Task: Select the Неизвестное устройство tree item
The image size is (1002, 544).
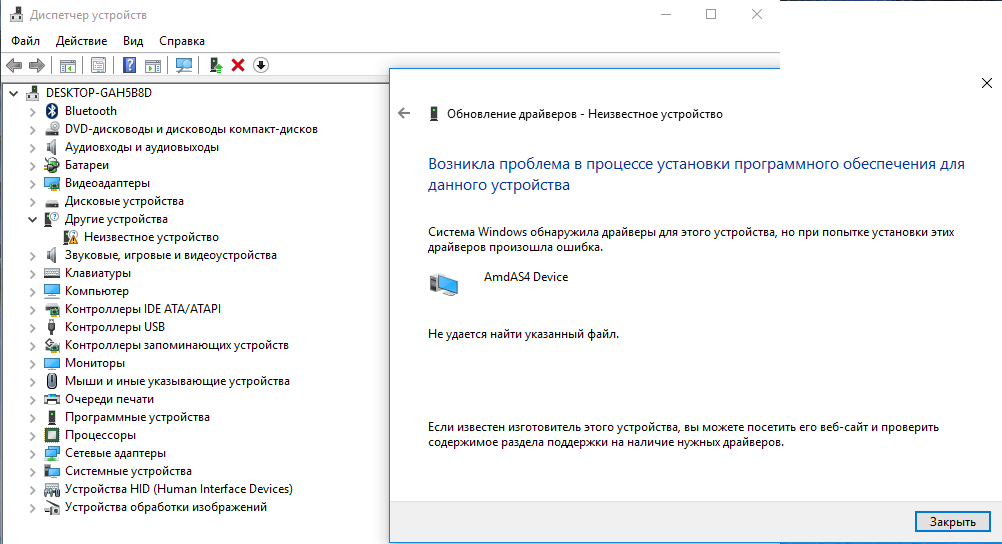Action: [151, 237]
